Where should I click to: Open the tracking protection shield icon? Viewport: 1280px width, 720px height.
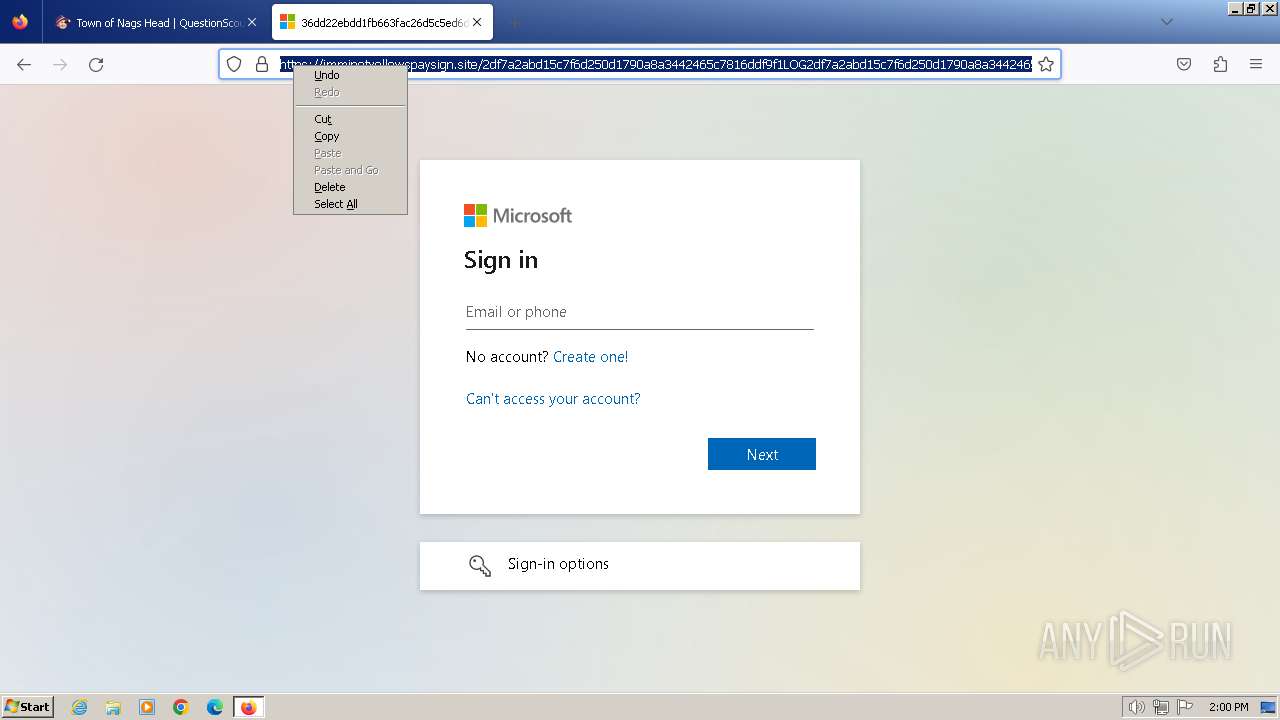(x=234, y=64)
